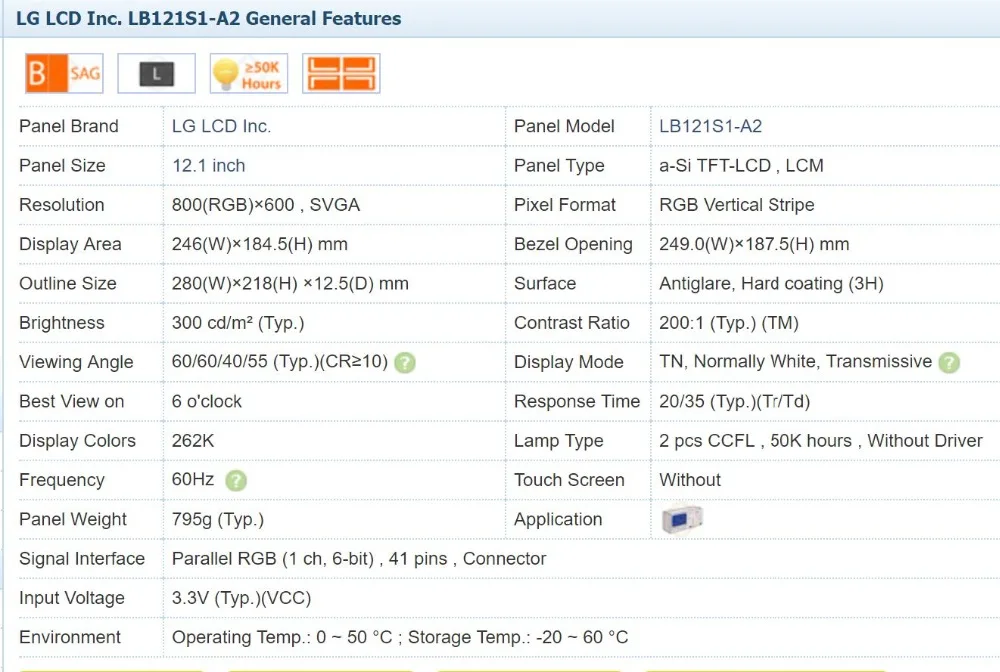Open the help icon beside Display Mode value
Viewport: 1000px width, 672px height.
point(949,363)
